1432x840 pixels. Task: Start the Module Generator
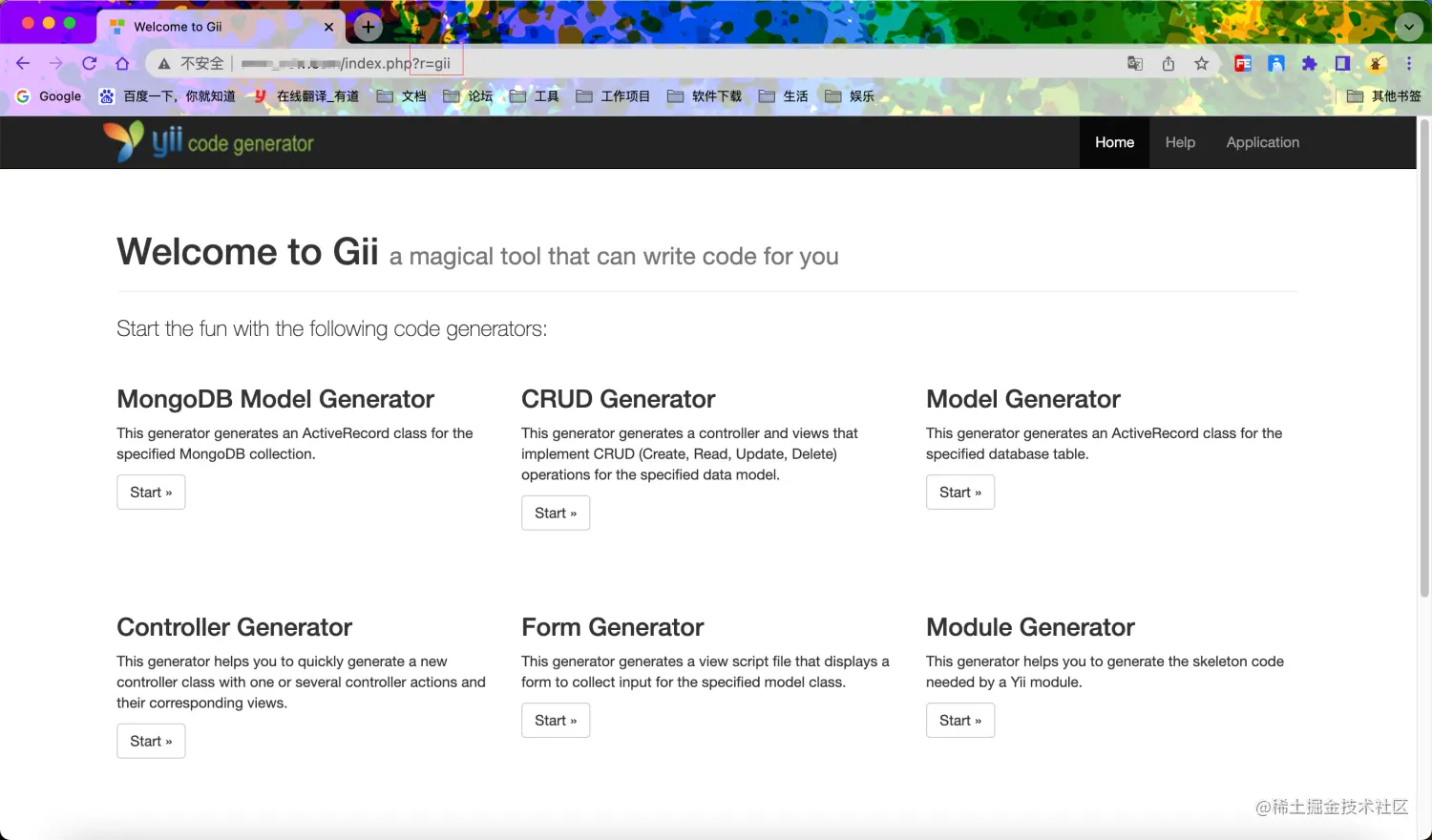tap(960, 721)
